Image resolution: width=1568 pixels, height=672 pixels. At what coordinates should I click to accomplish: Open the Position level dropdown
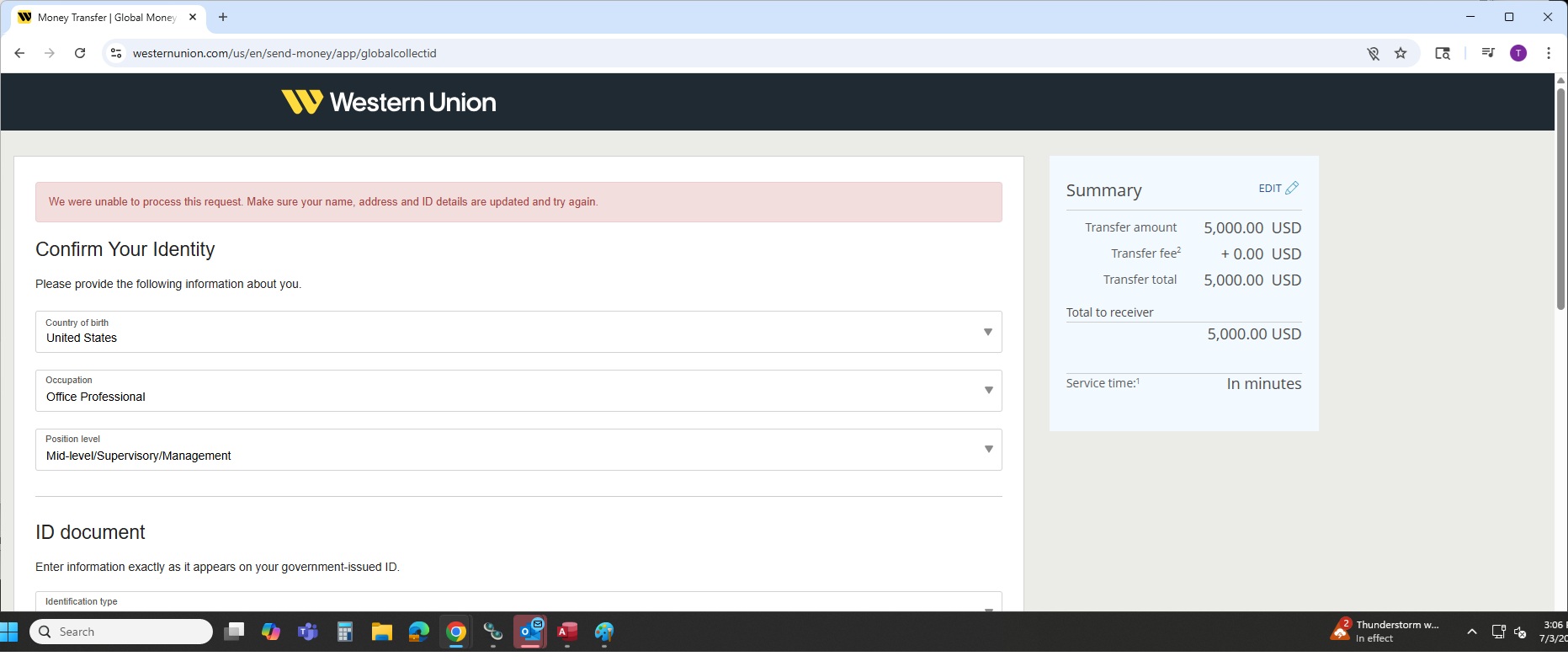(518, 450)
